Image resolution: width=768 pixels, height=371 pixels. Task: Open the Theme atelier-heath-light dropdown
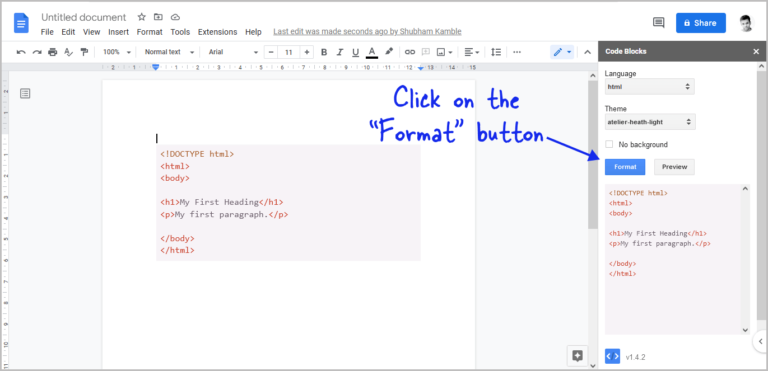pos(650,122)
